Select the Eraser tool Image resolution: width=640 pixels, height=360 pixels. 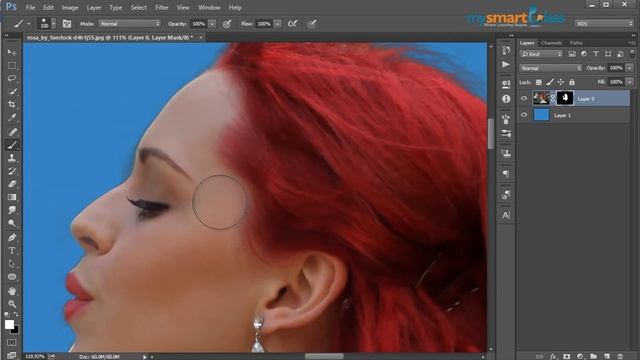(12, 184)
